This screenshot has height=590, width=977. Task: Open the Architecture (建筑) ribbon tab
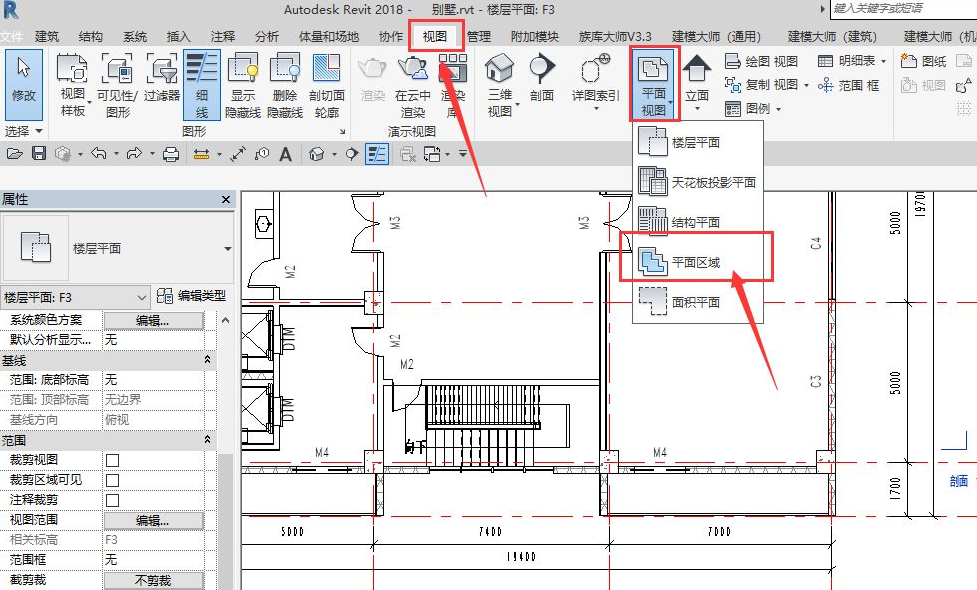(x=47, y=36)
